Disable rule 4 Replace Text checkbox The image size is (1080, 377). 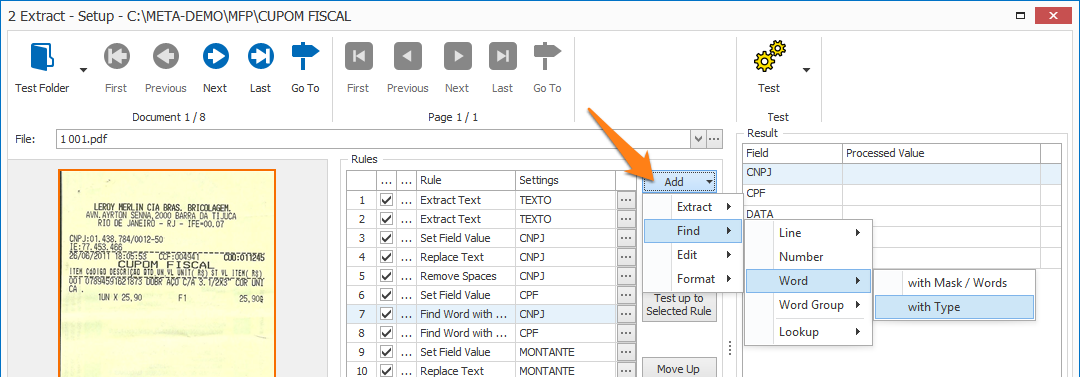(386, 257)
